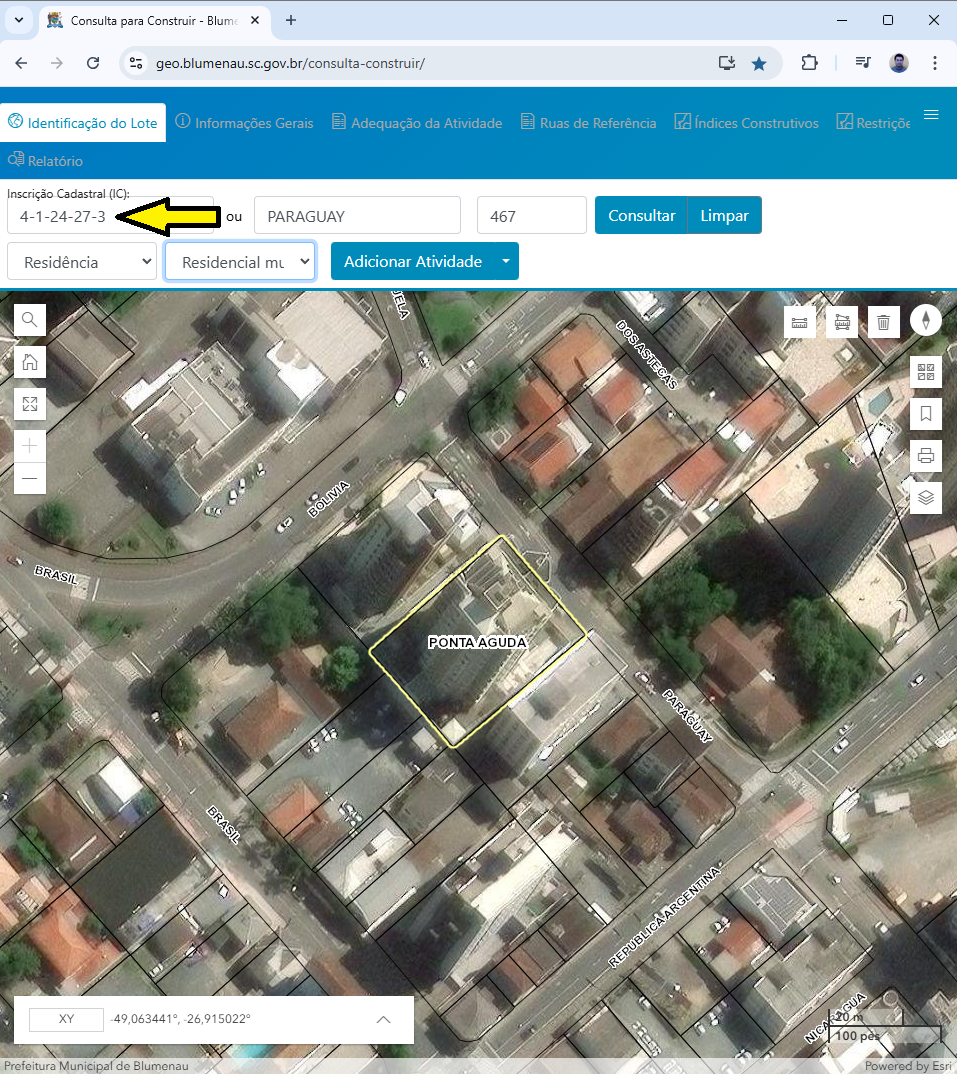Open the layers list
The height and width of the screenshot is (1079, 957).
point(925,497)
